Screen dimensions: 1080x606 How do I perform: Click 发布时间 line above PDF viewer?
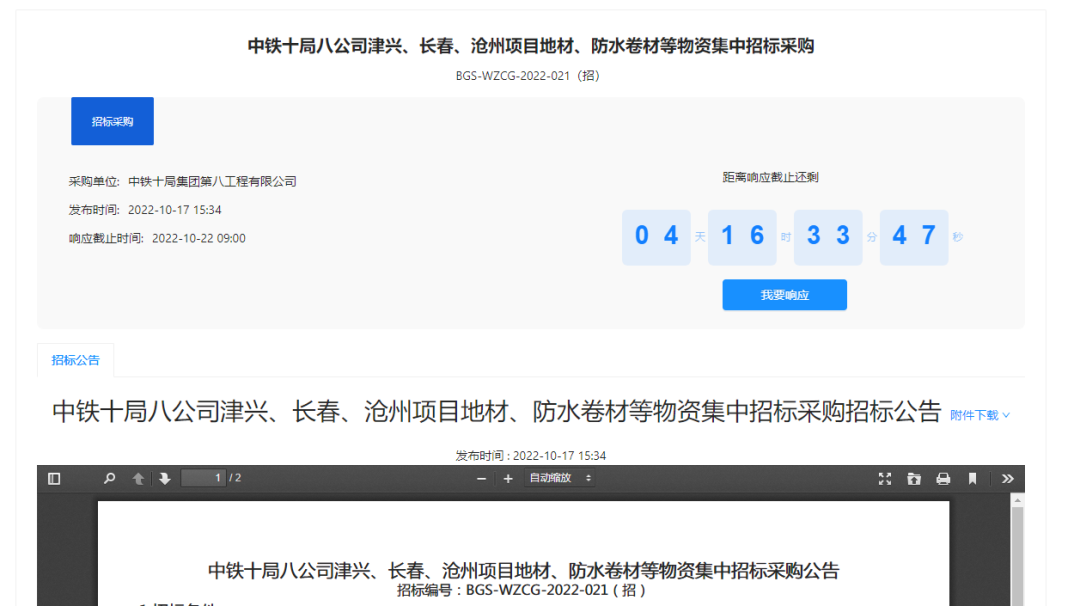pos(530,456)
